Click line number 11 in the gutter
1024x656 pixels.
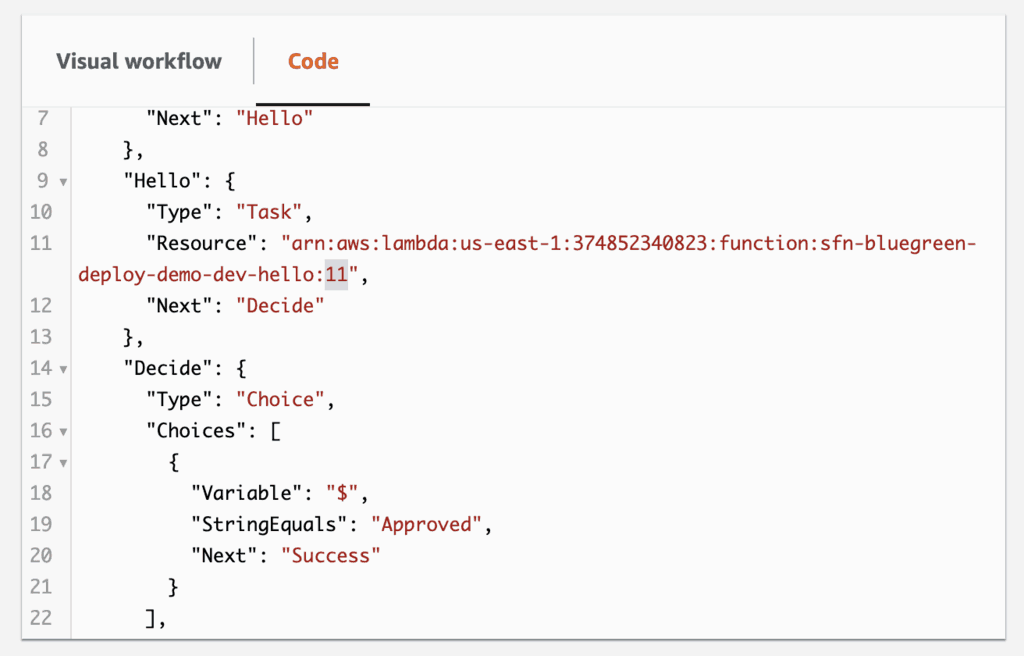41,243
